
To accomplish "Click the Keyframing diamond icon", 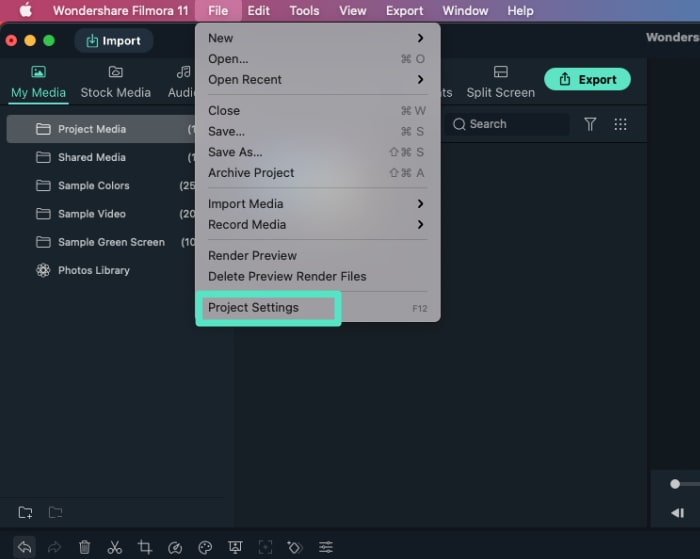I will click(295, 547).
